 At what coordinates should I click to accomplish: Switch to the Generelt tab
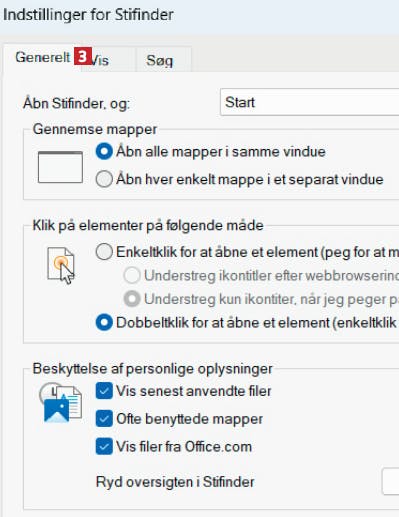point(43,57)
